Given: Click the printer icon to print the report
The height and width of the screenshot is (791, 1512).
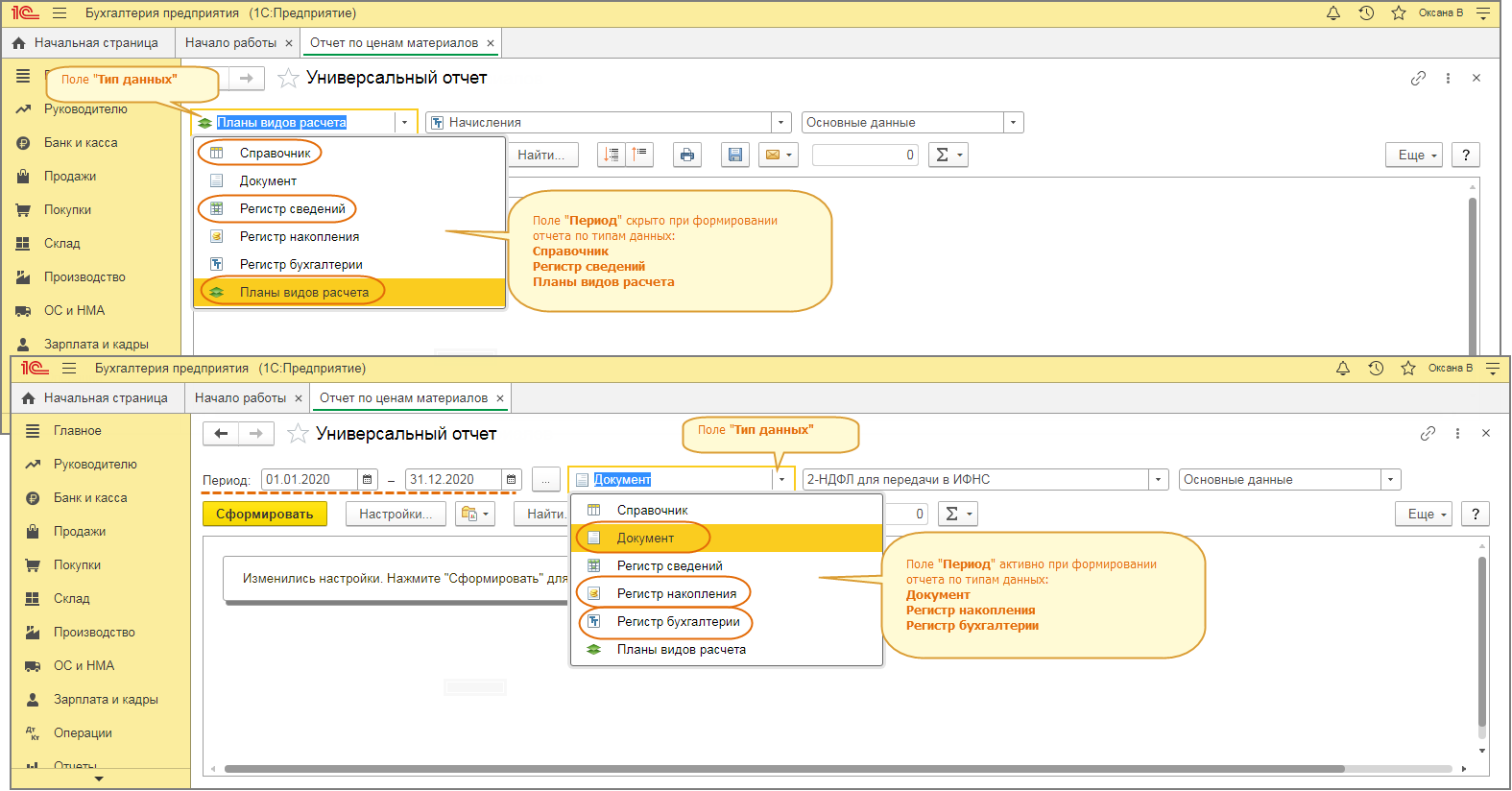Looking at the screenshot, I should 686,155.
